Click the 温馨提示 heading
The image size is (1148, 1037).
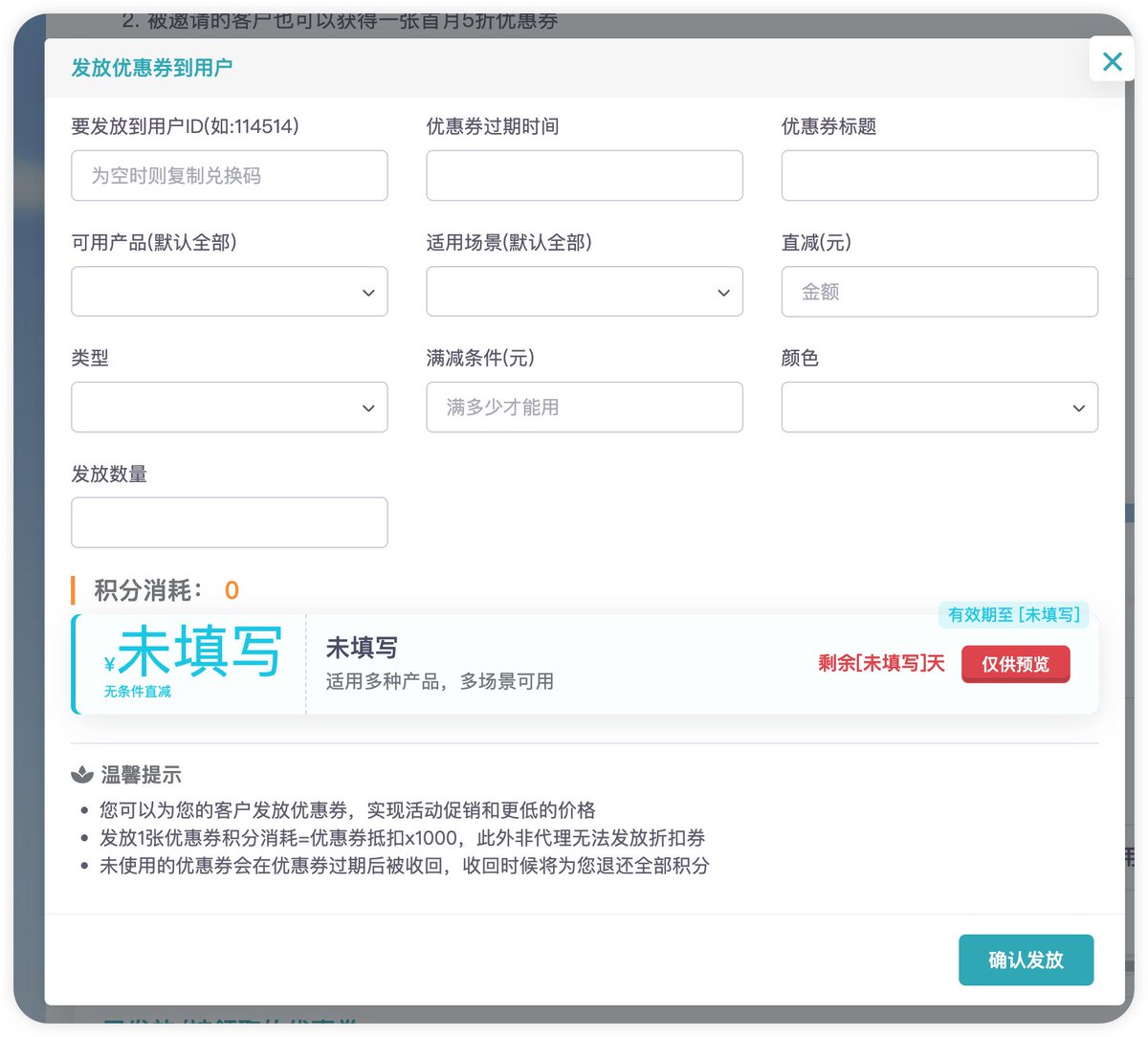(x=142, y=775)
